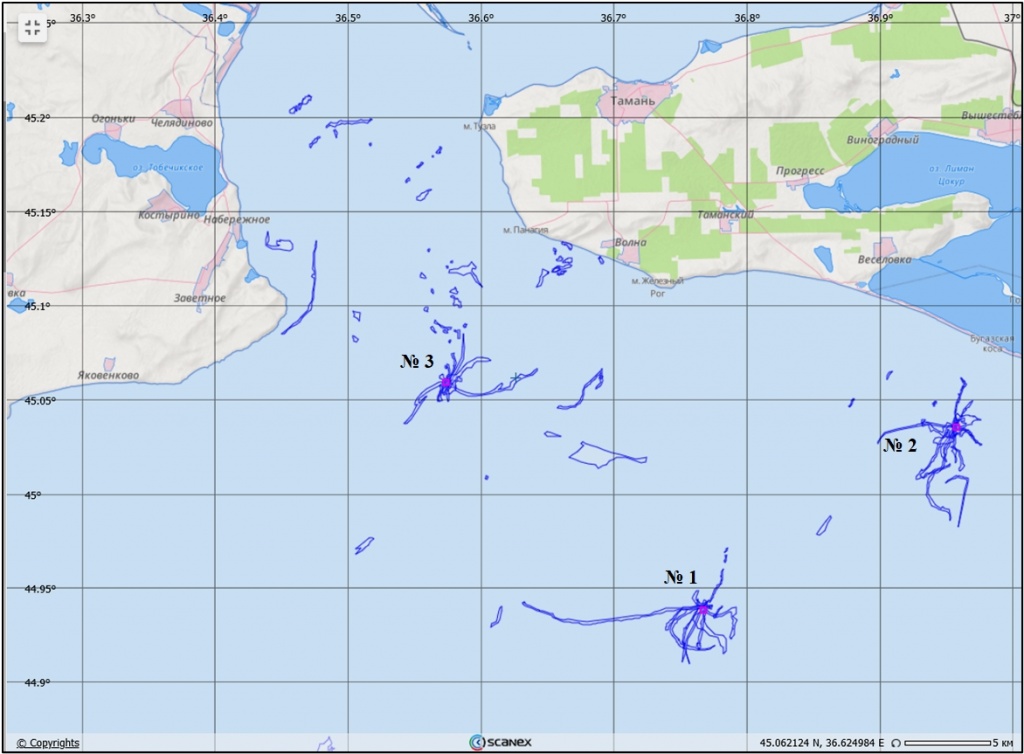Screen dimensions: 1024x754
Task: Click the Заветное village label
Action: coord(199,298)
